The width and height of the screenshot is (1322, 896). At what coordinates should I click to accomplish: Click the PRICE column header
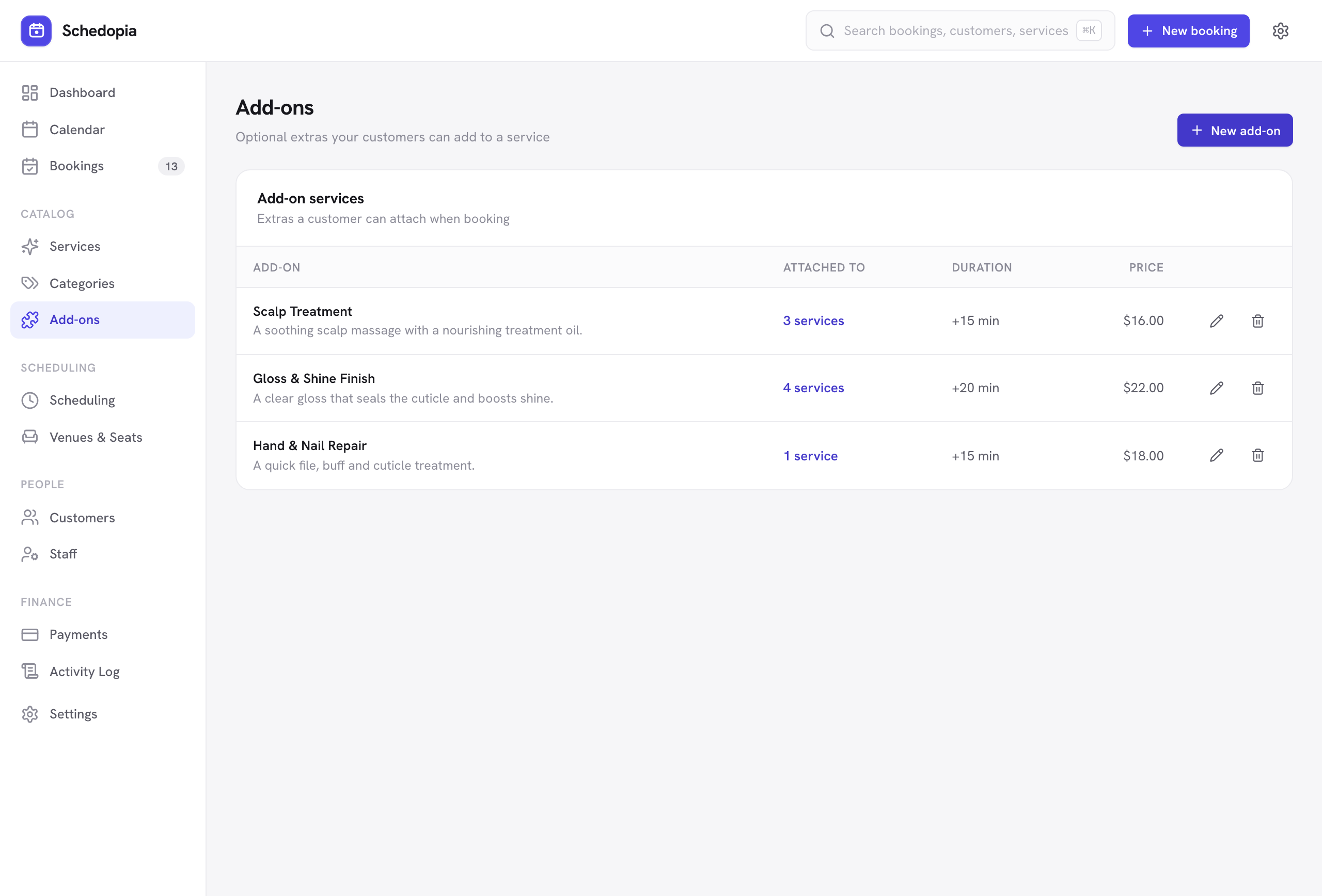pos(1146,267)
